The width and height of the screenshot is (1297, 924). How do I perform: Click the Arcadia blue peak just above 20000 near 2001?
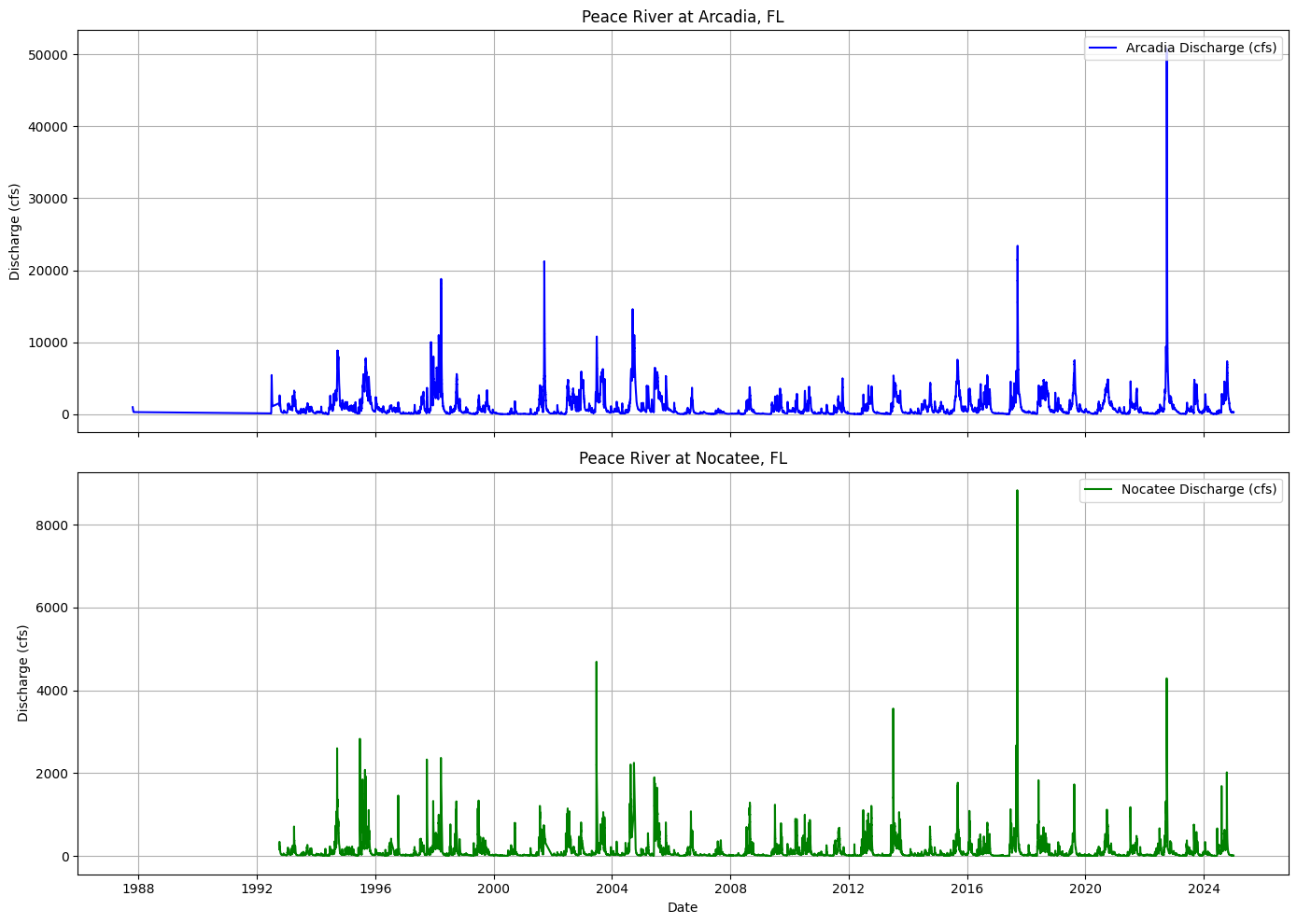[x=544, y=263]
